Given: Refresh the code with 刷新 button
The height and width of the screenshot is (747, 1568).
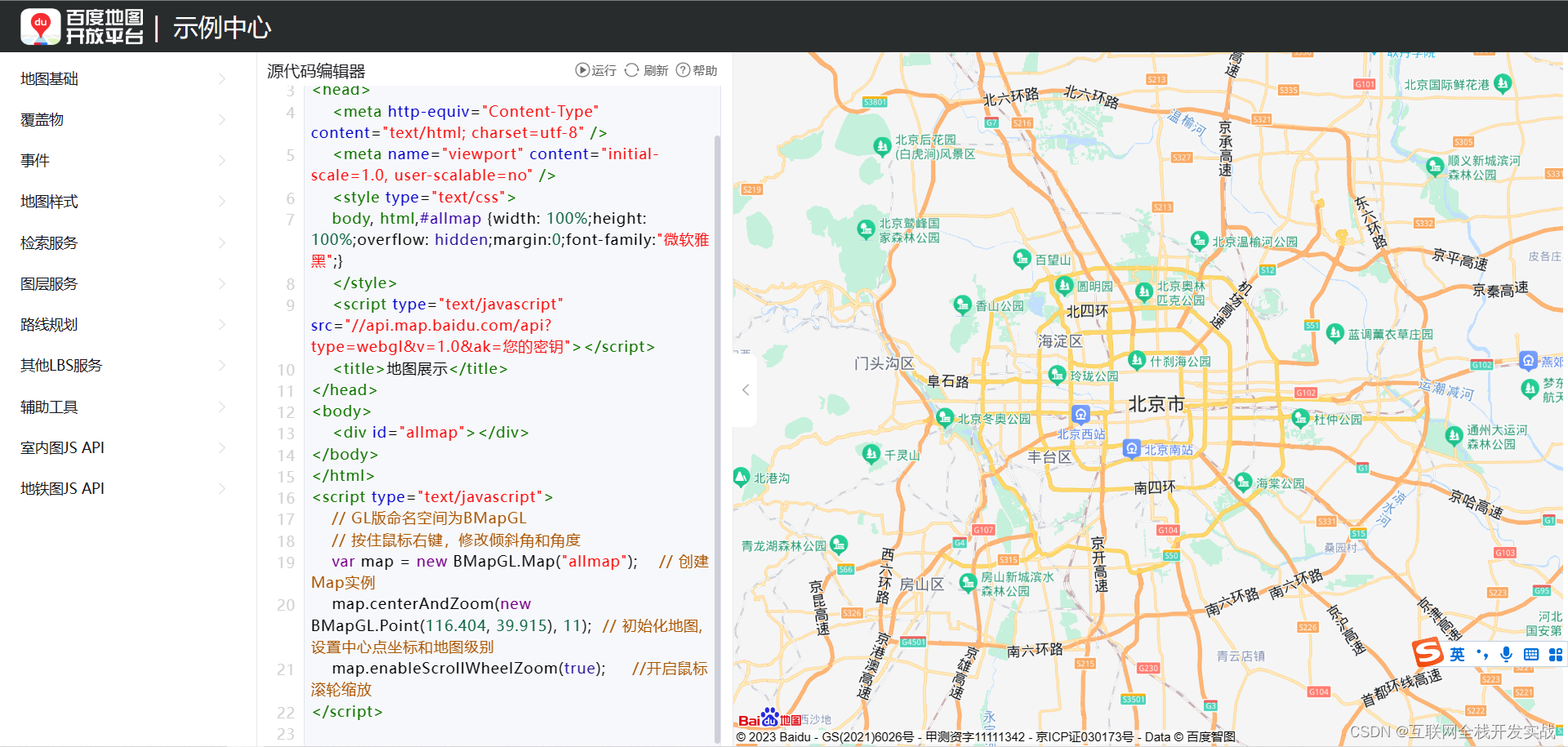Looking at the screenshot, I should (647, 70).
